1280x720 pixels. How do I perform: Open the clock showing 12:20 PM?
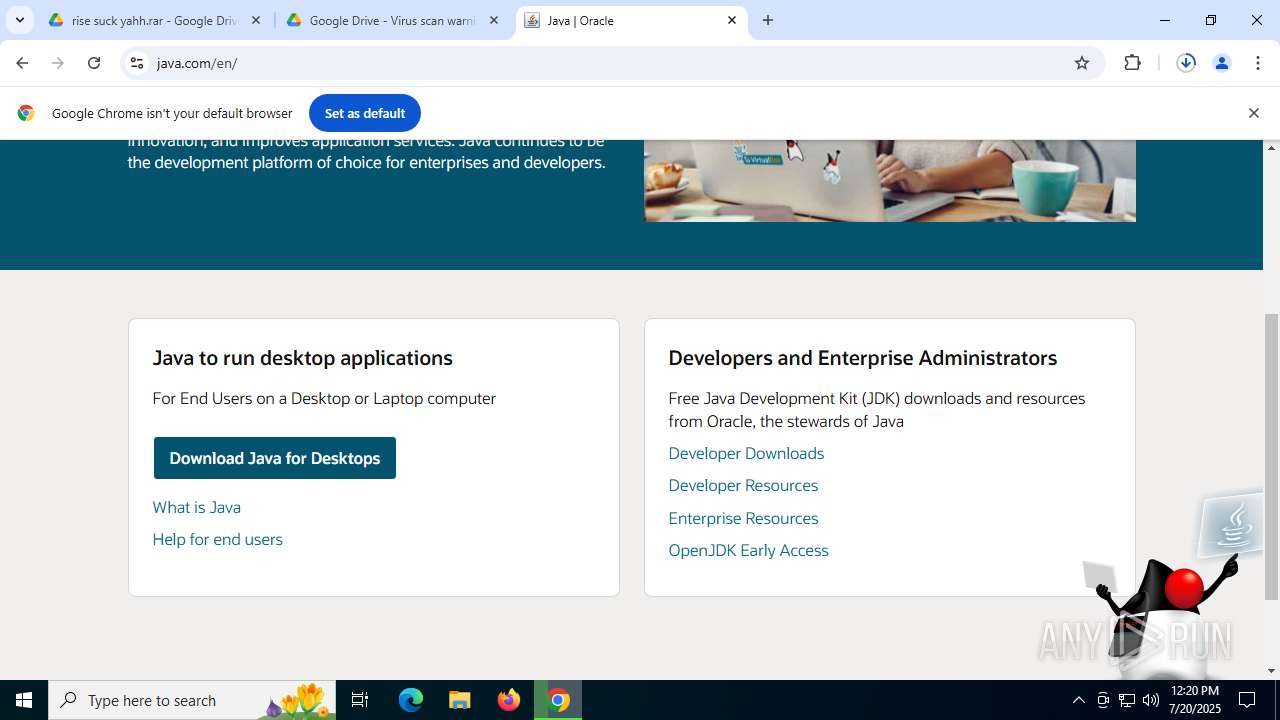tap(1195, 700)
